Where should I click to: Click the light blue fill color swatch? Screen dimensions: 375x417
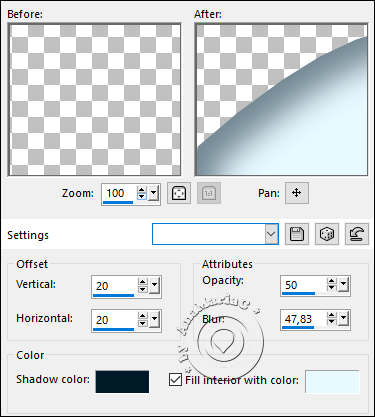[332, 382]
